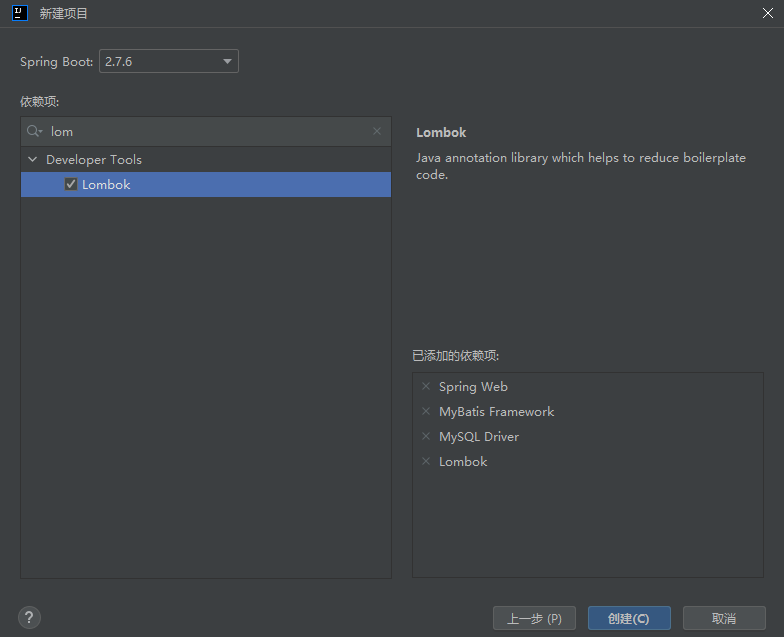Remove MyBatis Framework from added dependencies
Image resolution: width=784 pixels, height=637 pixels.
pos(426,411)
